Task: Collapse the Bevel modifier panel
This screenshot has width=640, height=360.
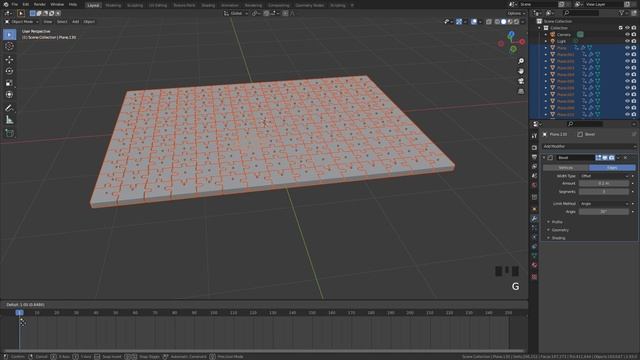Action: [544, 158]
